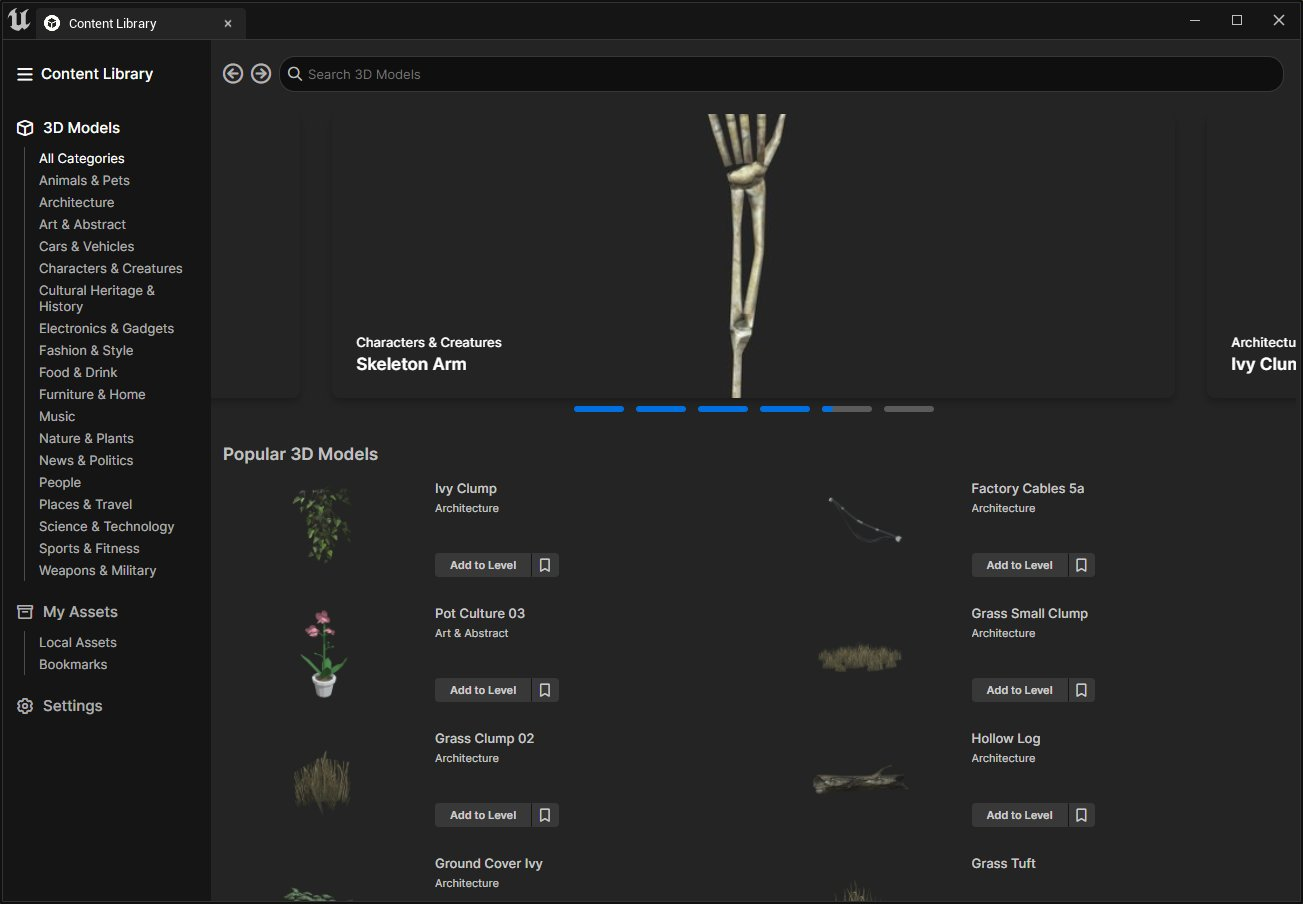Image resolution: width=1303 pixels, height=904 pixels.
Task: Add Ivy Clump to level
Action: click(483, 565)
